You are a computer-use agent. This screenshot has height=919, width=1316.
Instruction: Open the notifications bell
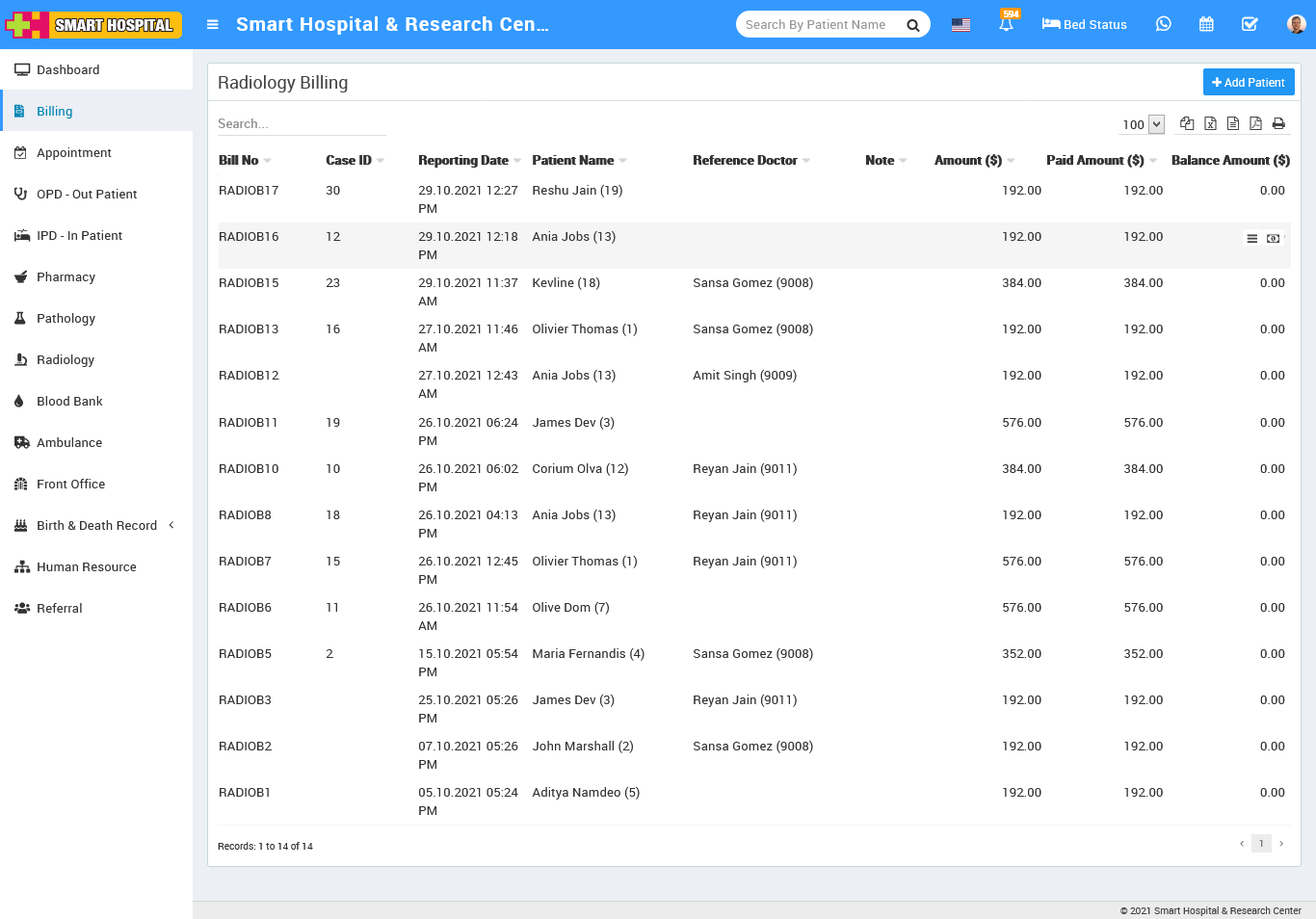tap(1007, 24)
